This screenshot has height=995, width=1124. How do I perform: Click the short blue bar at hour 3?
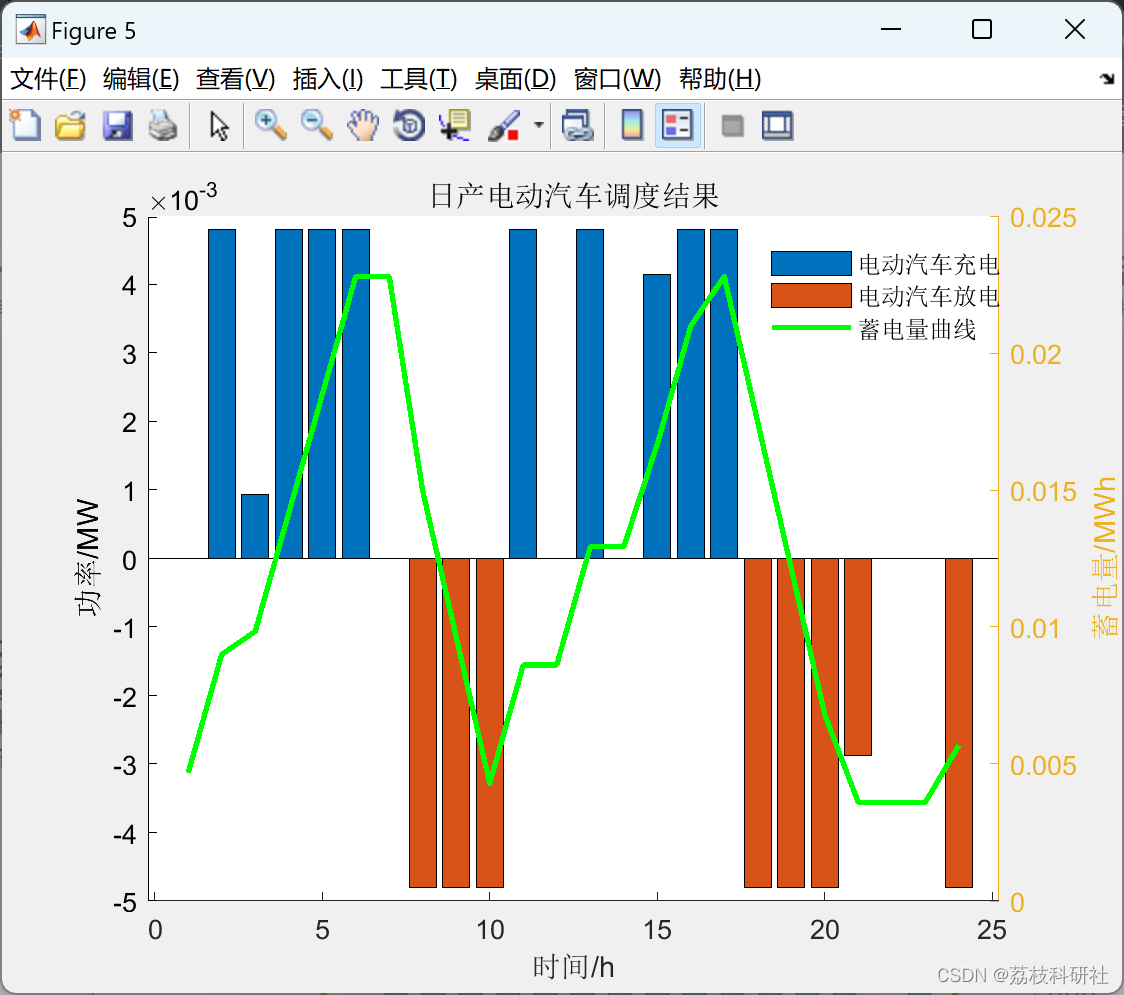pyautogui.click(x=255, y=526)
